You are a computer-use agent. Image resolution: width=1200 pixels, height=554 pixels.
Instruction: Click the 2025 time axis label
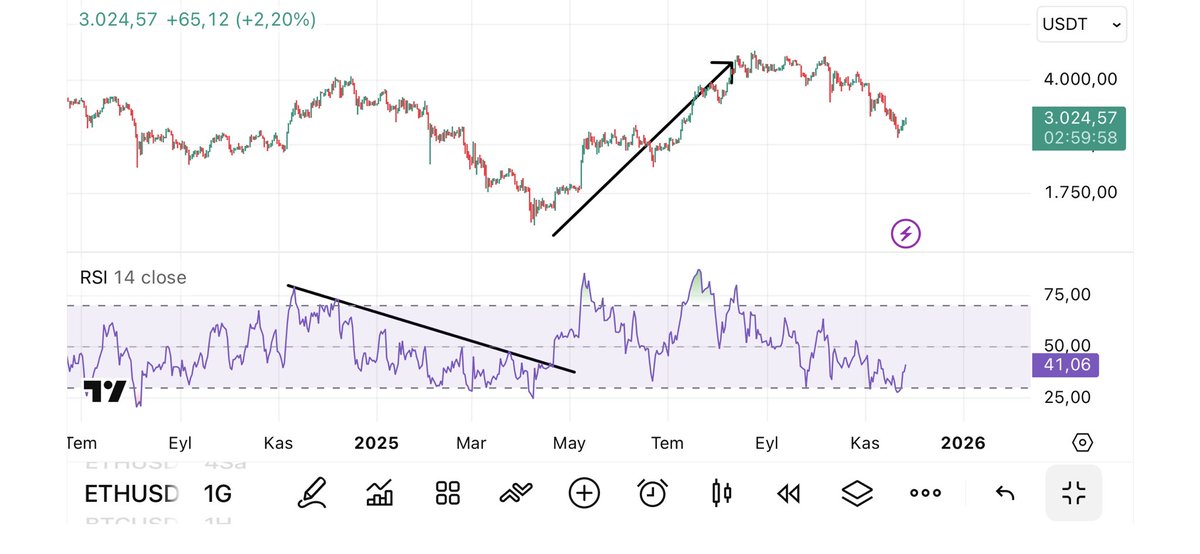coord(376,443)
